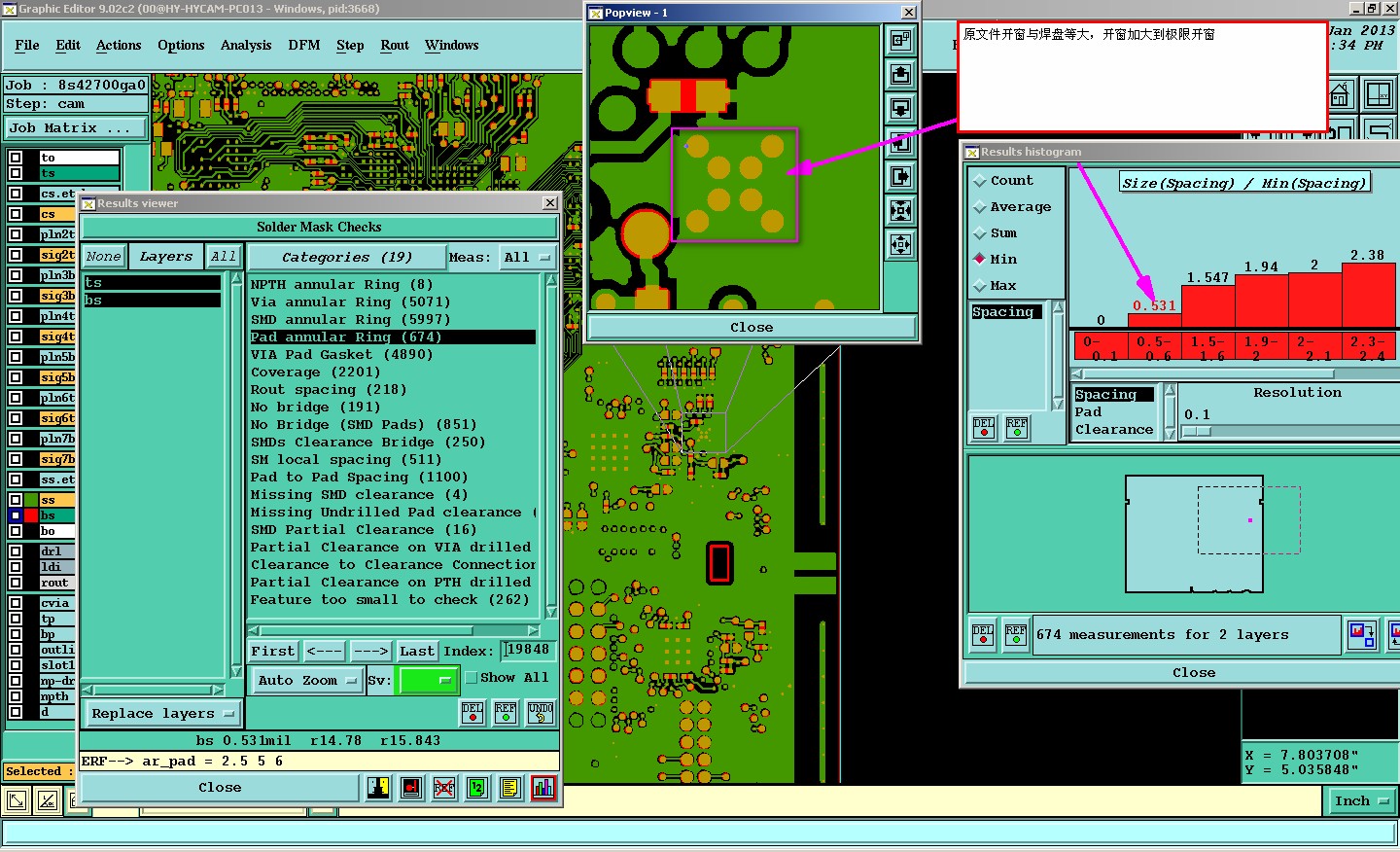Toggle checkbox for layer drl
Viewport: 1400px width, 852px height.
(x=16, y=551)
